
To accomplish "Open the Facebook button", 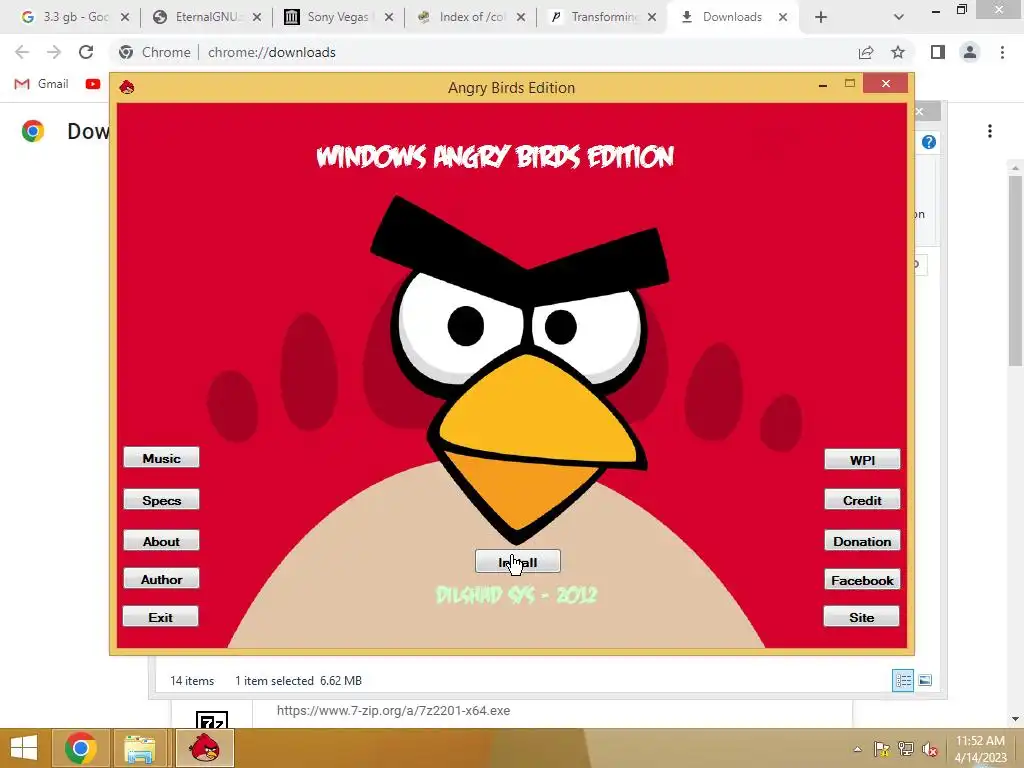I will 862,580.
